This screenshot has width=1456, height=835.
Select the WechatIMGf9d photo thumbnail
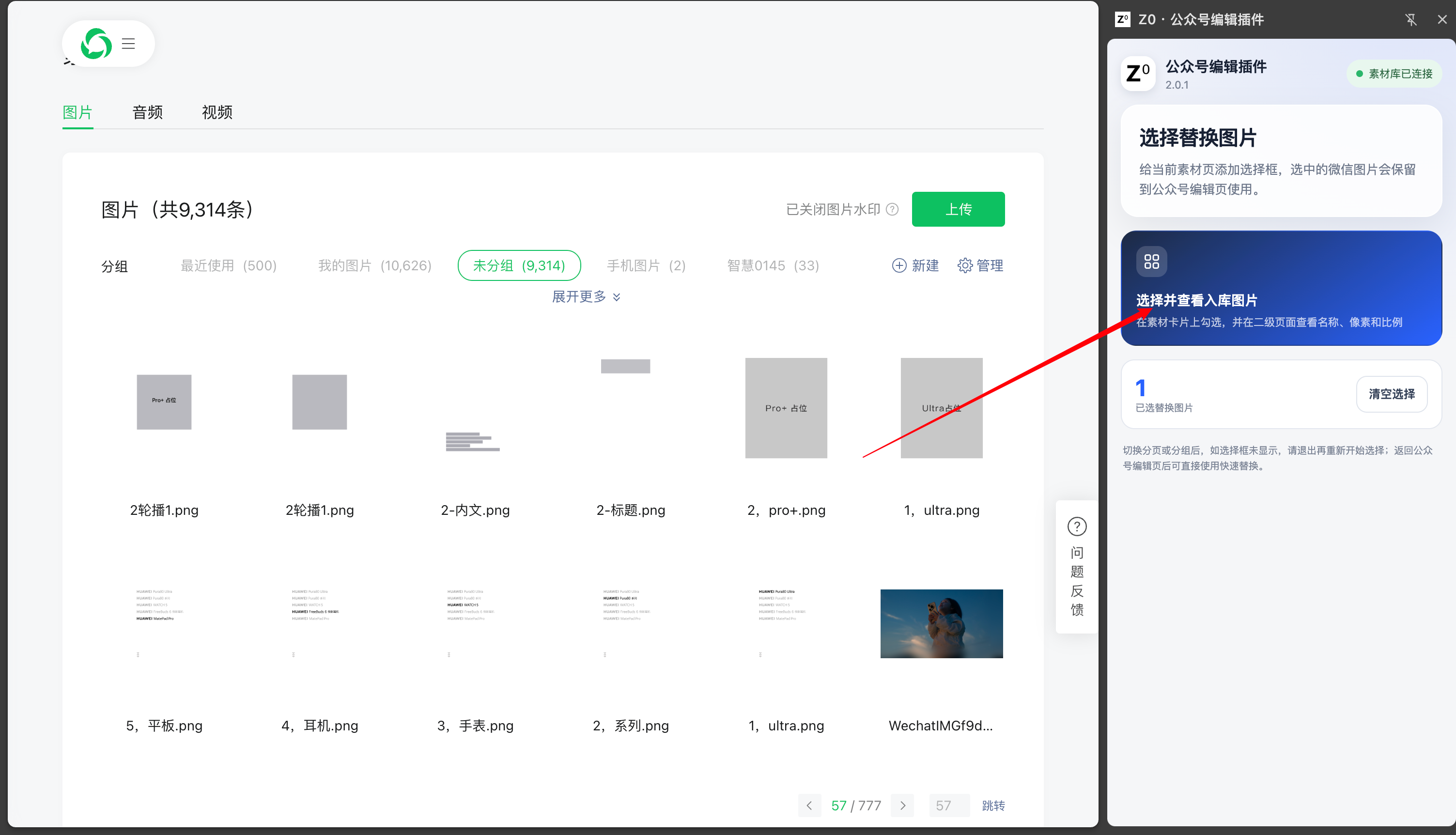941,623
